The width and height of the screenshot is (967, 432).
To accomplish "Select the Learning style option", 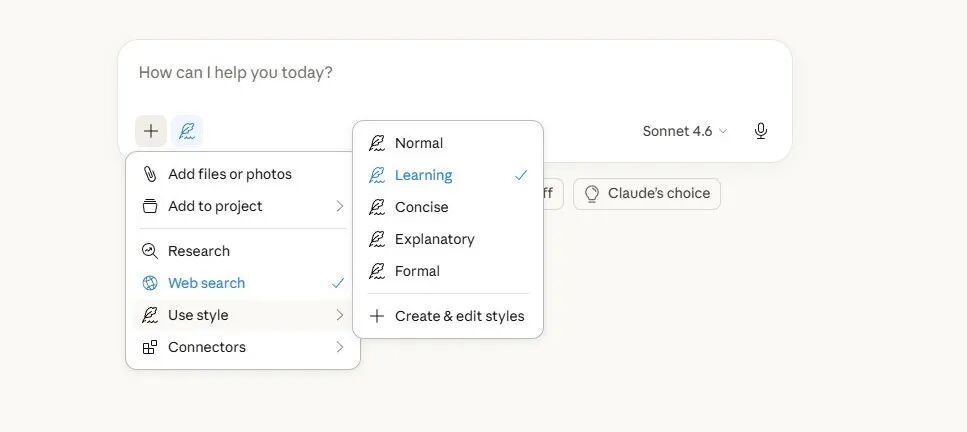I will [423, 175].
